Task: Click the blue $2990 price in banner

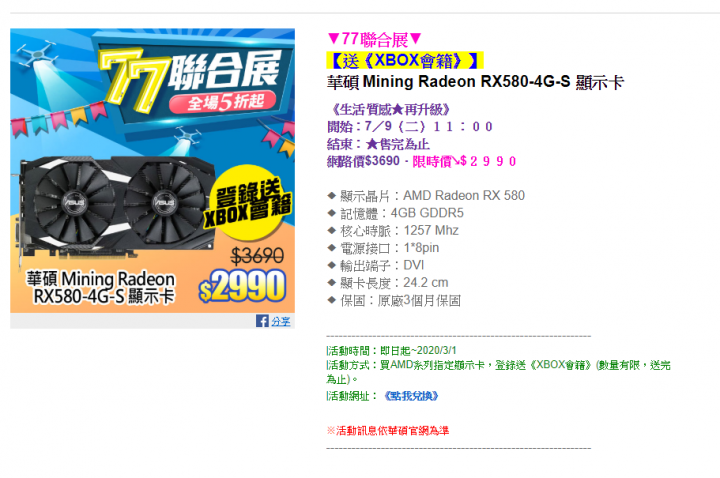Action: tap(242, 286)
